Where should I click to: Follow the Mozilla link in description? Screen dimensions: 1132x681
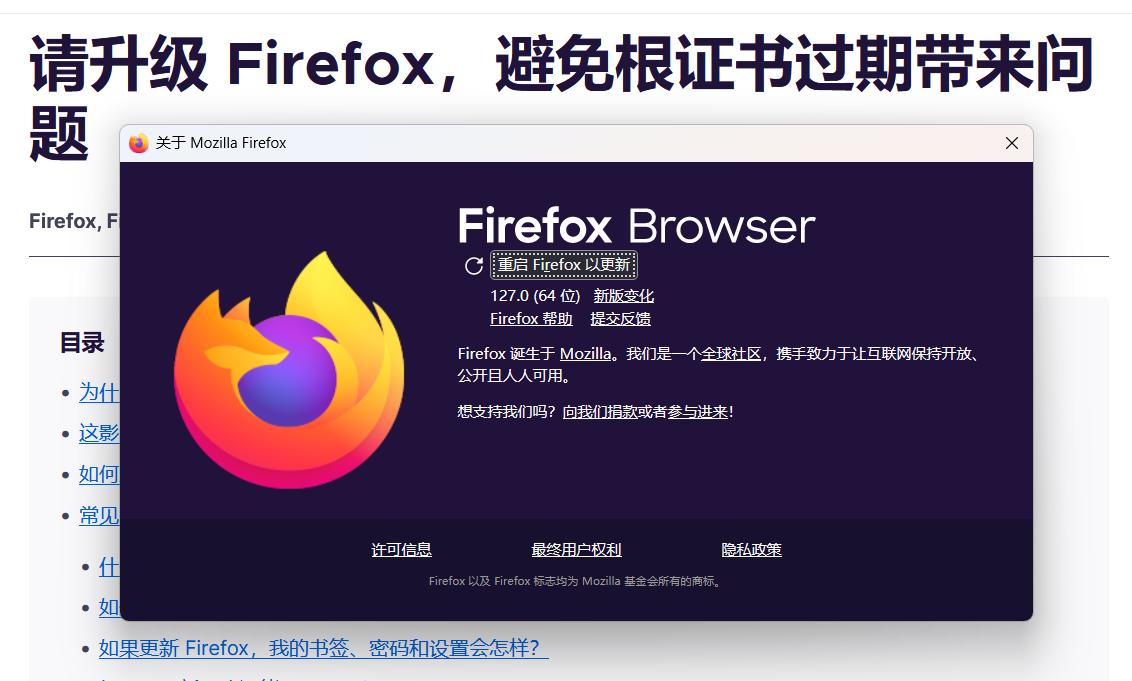pyautogui.click(x=585, y=354)
